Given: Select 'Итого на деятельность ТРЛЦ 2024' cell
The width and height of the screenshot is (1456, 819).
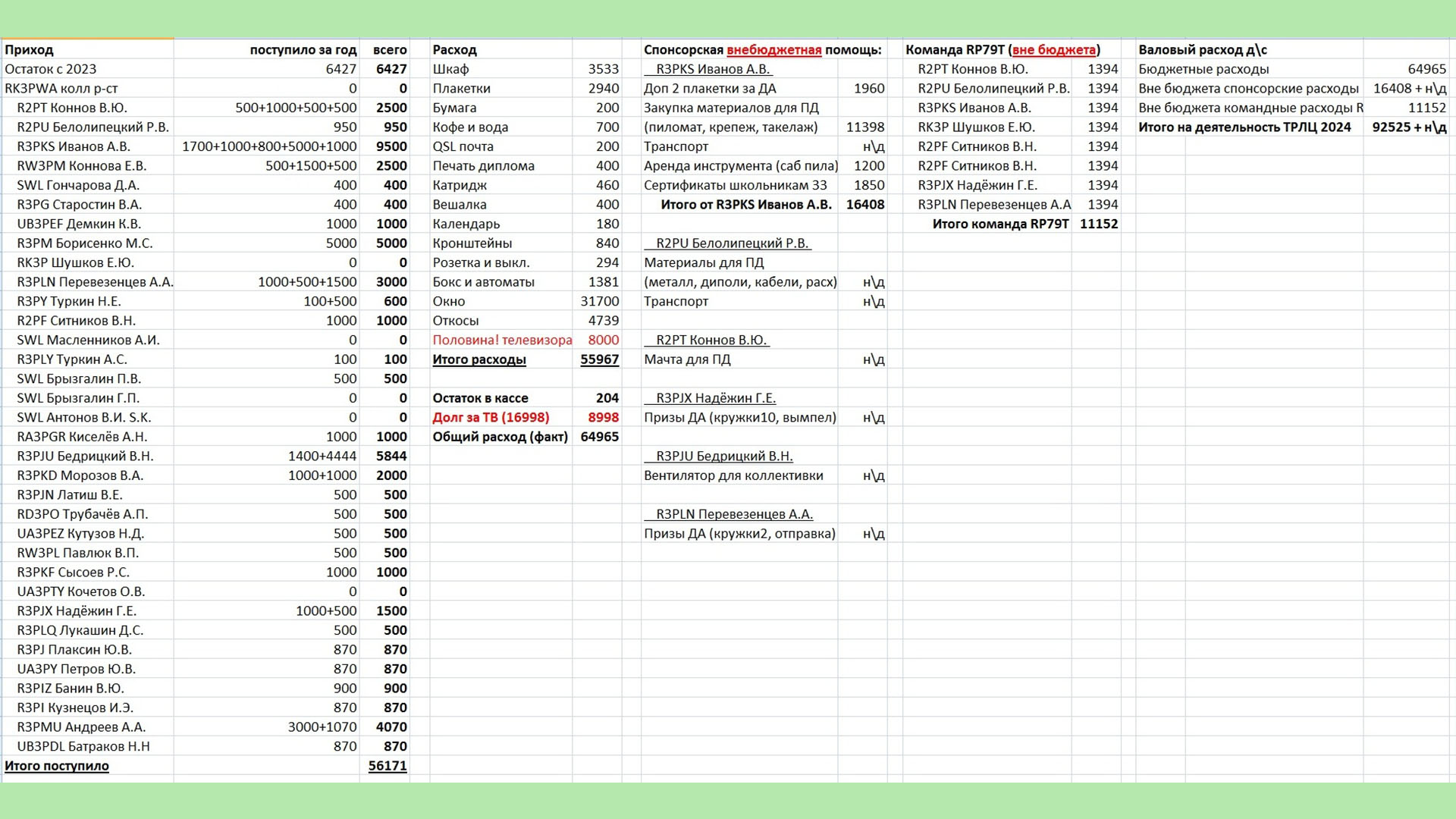Looking at the screenshot, I should click(1244, 127).
